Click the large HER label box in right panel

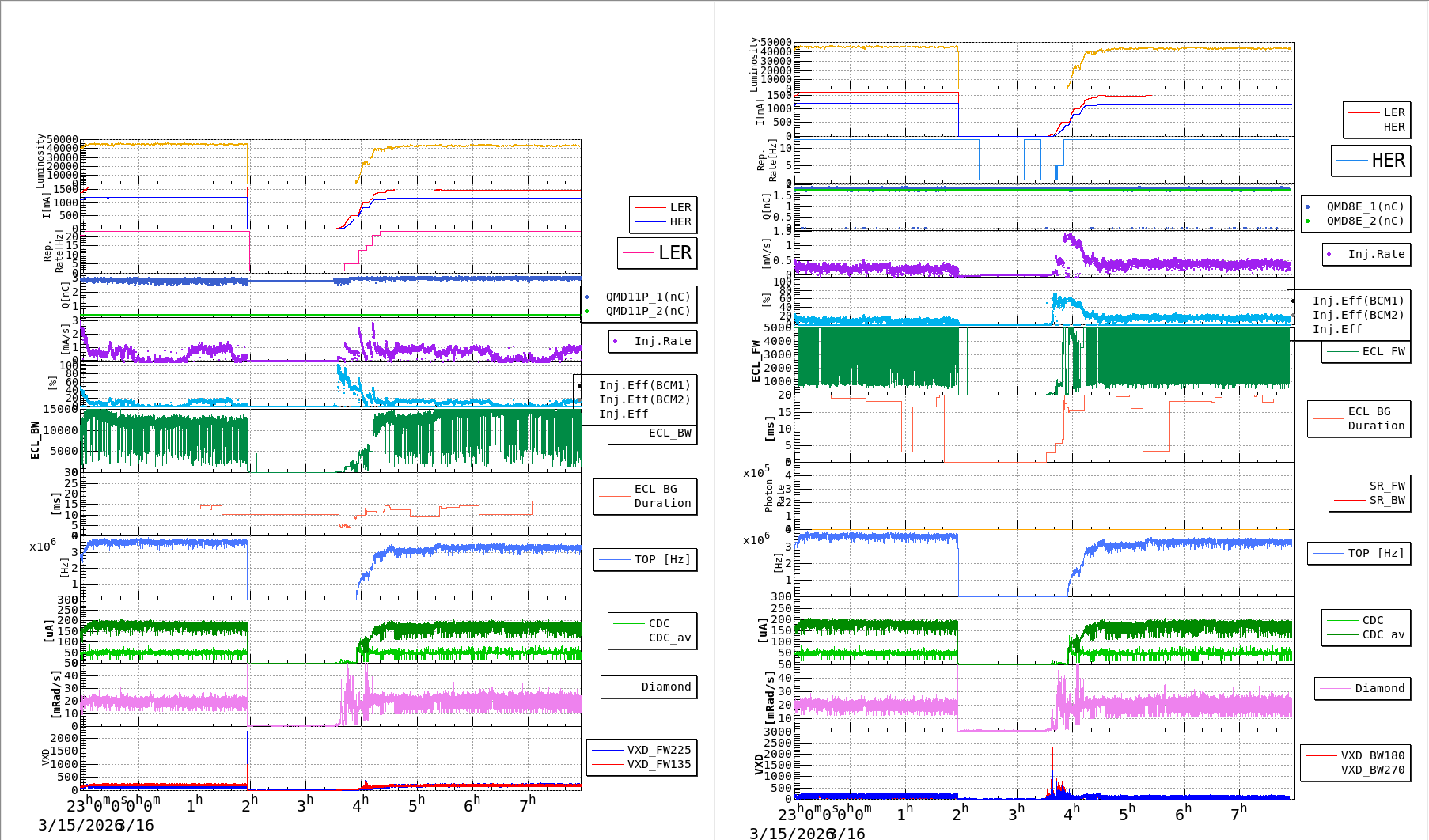point(1371,161)
